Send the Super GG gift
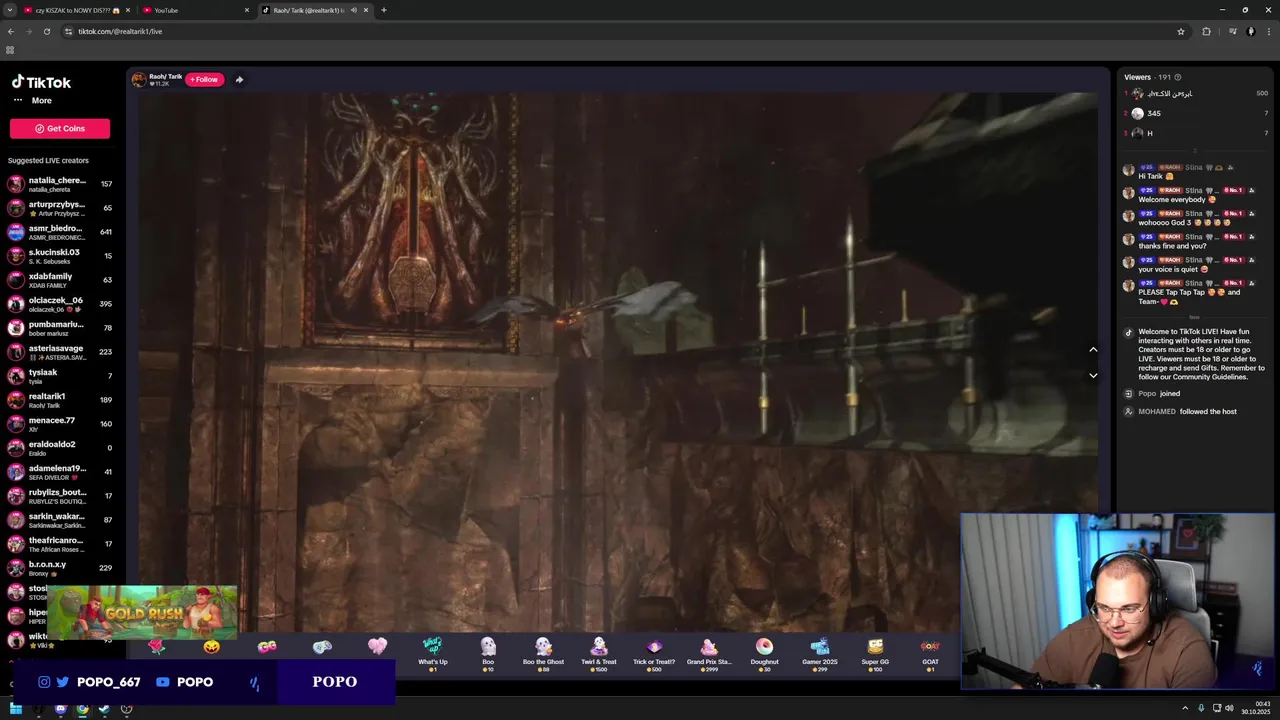The height and width of the screenshot is (720, 1280). (875, 654)
